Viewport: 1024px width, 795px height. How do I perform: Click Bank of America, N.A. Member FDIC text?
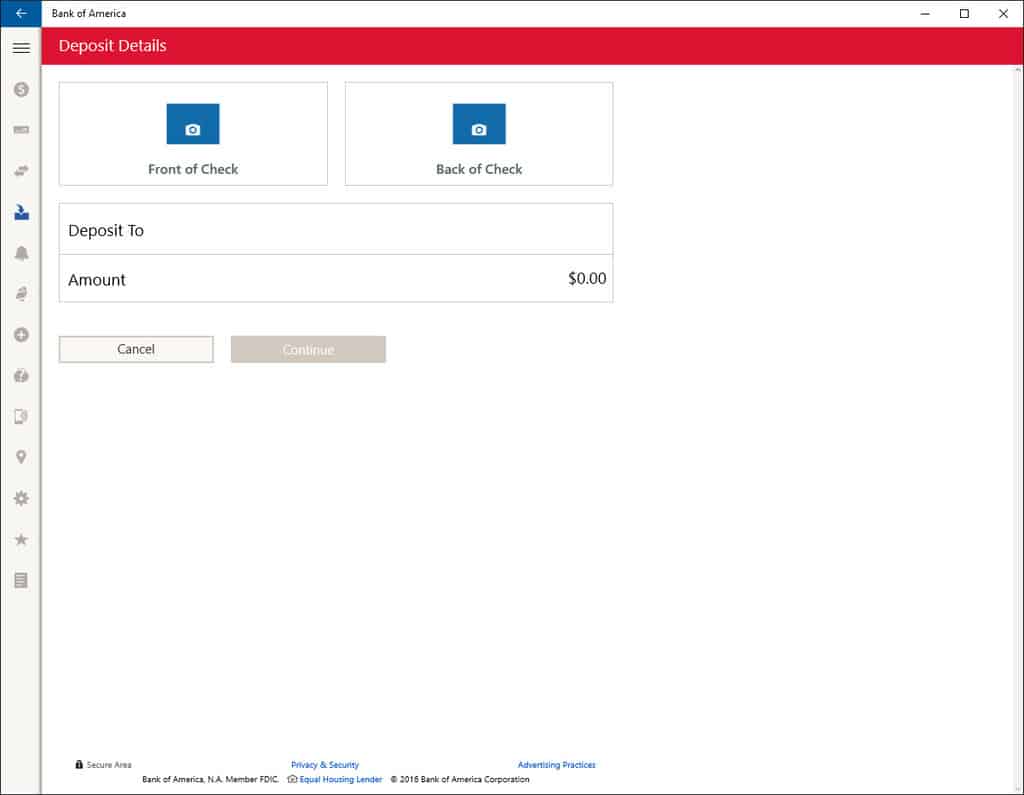[210, 779]
